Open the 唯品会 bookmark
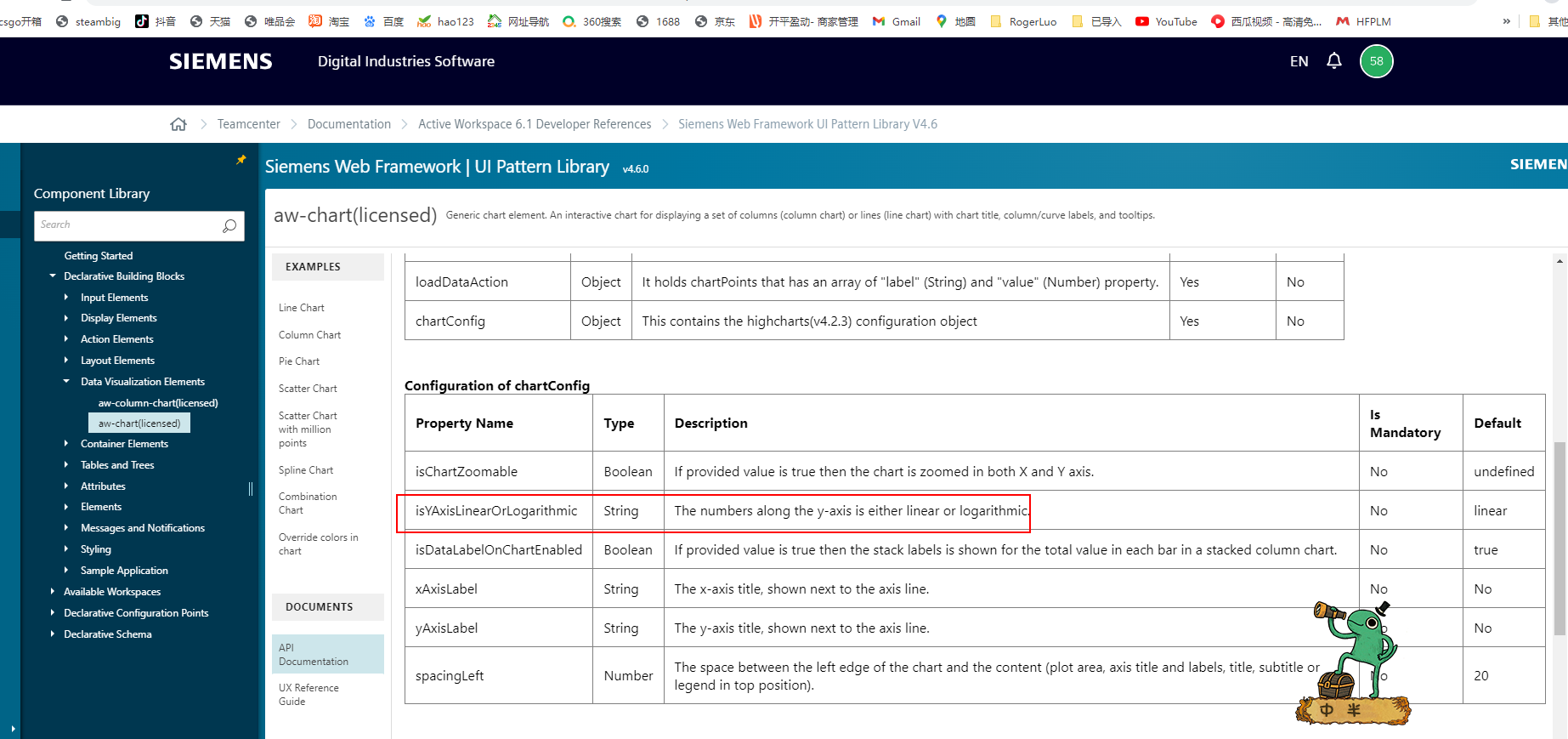The width and height of the screenshot is (1568, 739). point(269,21)
